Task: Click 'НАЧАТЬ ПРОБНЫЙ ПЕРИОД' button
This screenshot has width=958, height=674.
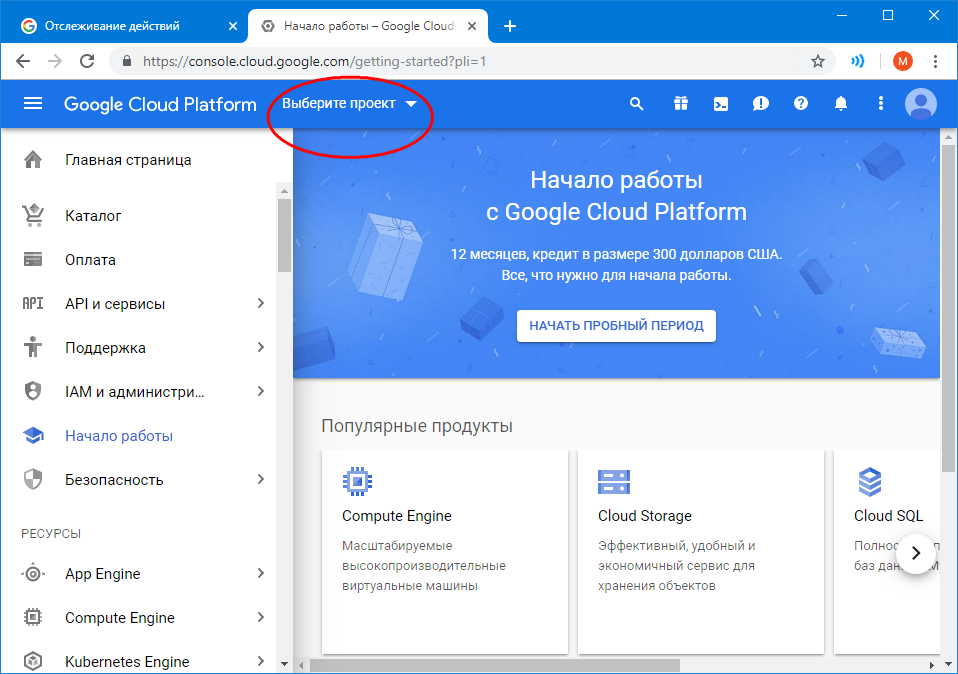Action: point(616,325)
